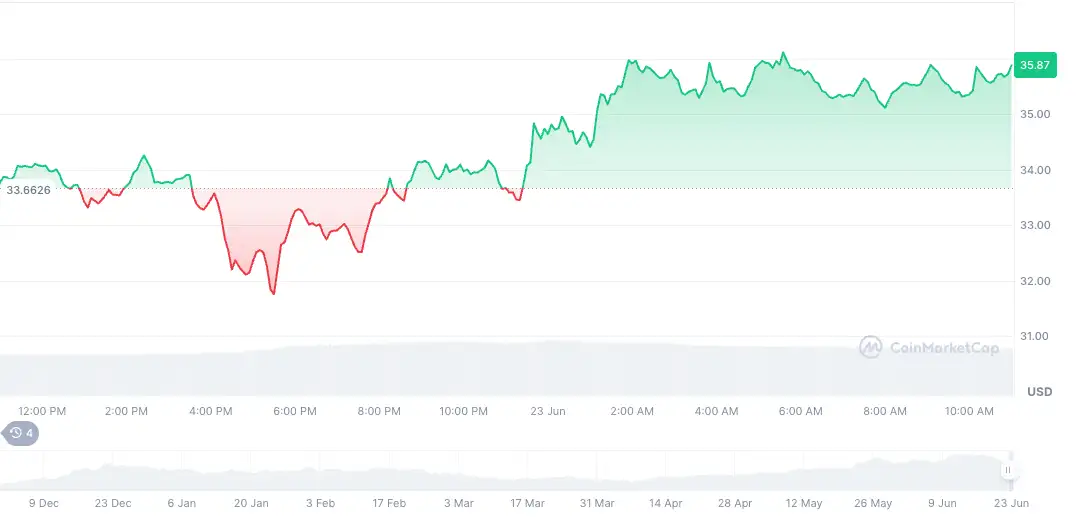The width and height of the screenshot is (1077, 517).
Task: Click the USD currency label
Action: click(1039, 392)
